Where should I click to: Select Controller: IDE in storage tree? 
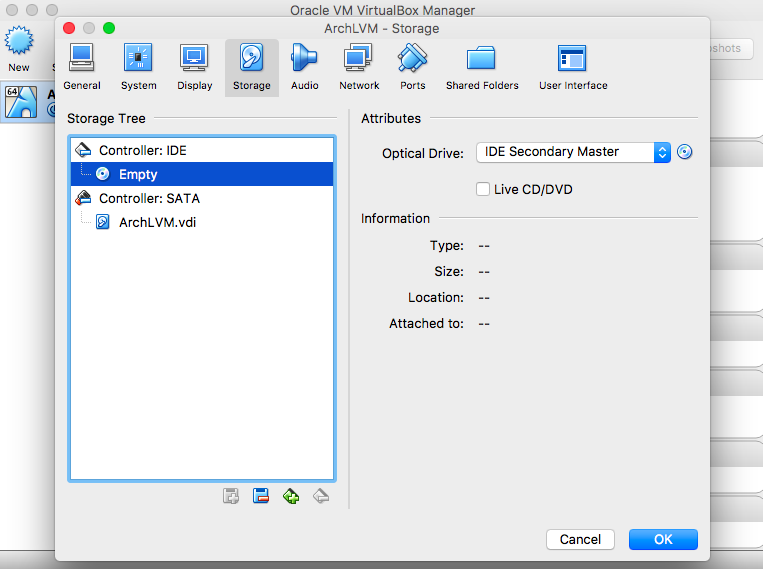(x=202, y=150)
